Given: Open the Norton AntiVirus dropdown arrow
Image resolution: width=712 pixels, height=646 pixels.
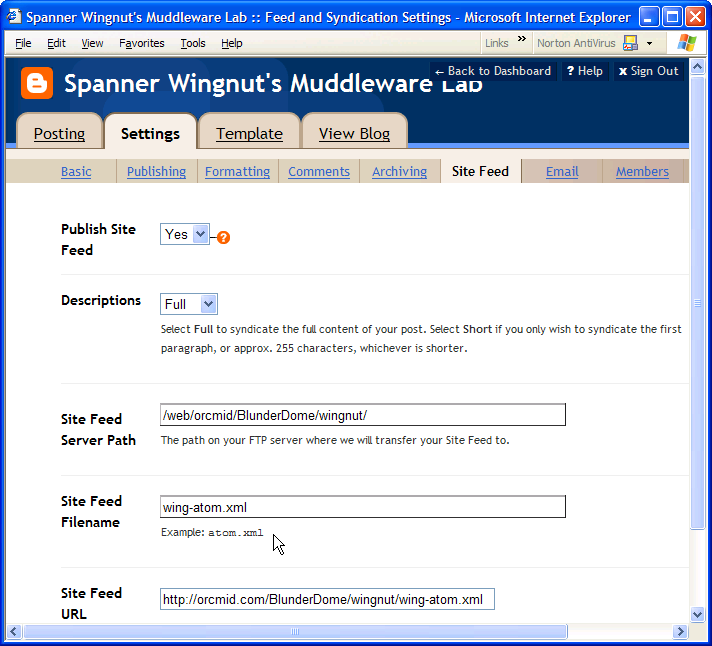Looking at the screenshot, I should coord(649,44).
